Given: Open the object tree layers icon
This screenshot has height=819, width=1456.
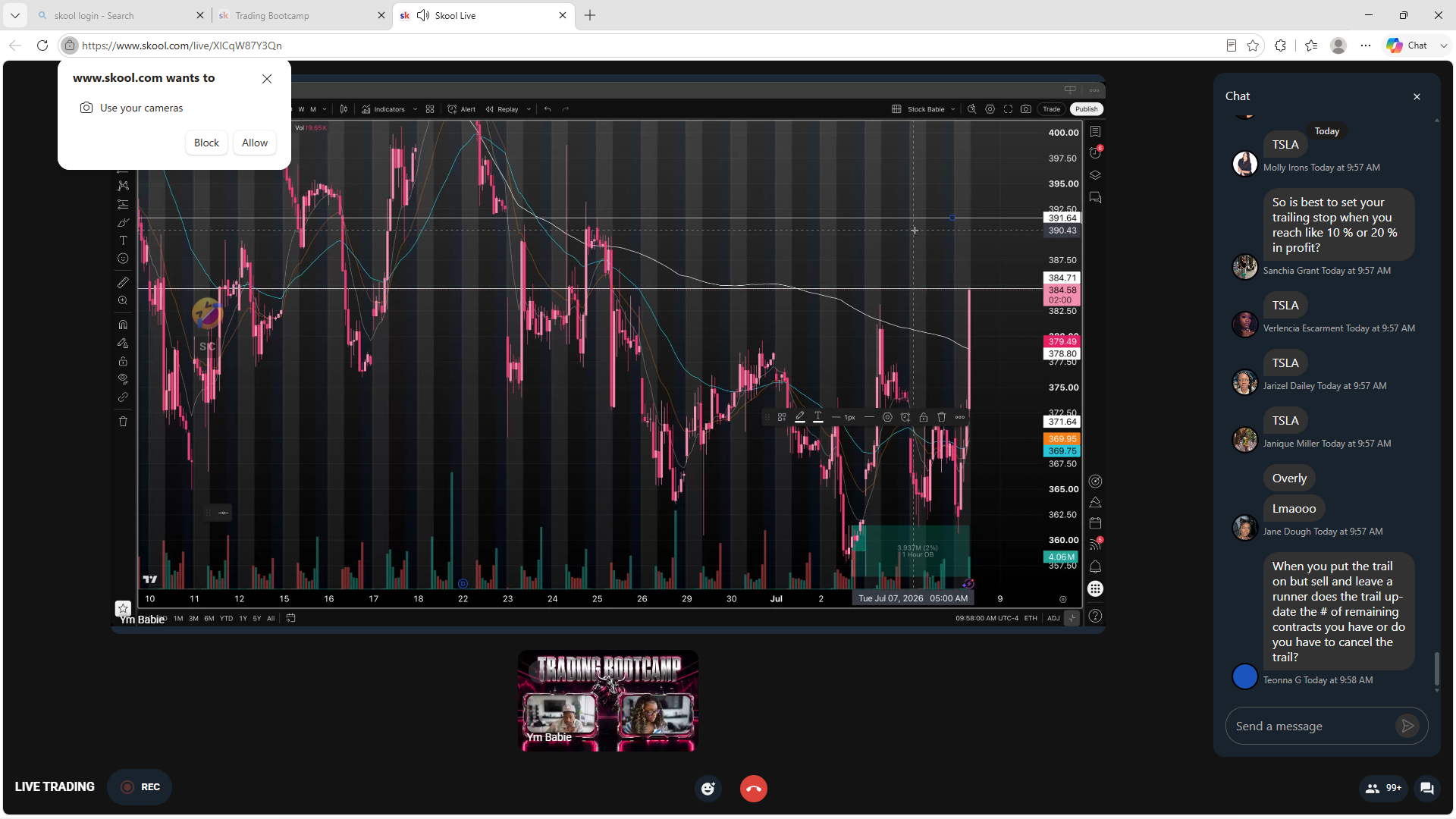Looking at the screenshot, I should [x=1095, y=175].
